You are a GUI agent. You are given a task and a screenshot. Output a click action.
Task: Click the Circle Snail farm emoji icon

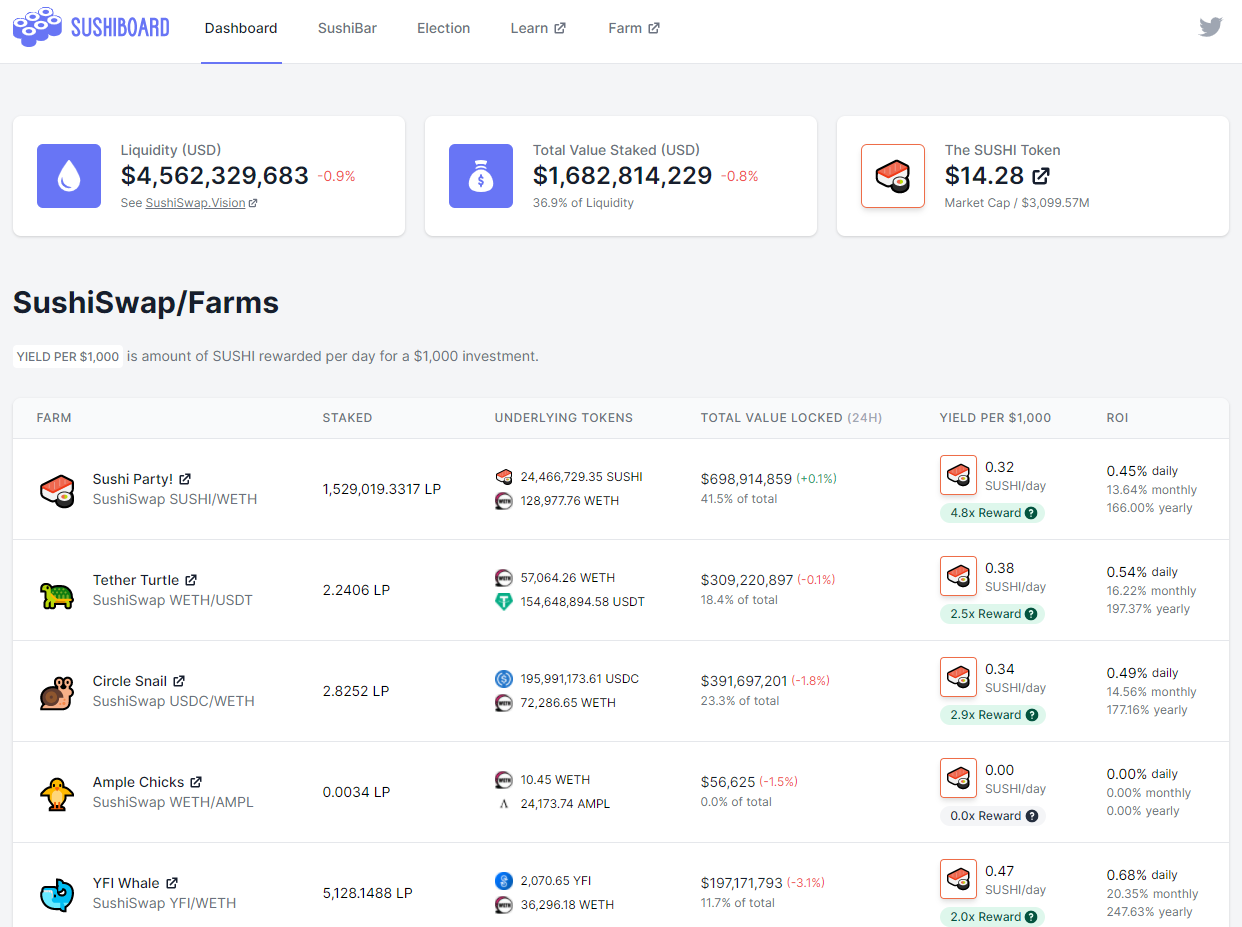pos(57,693)
